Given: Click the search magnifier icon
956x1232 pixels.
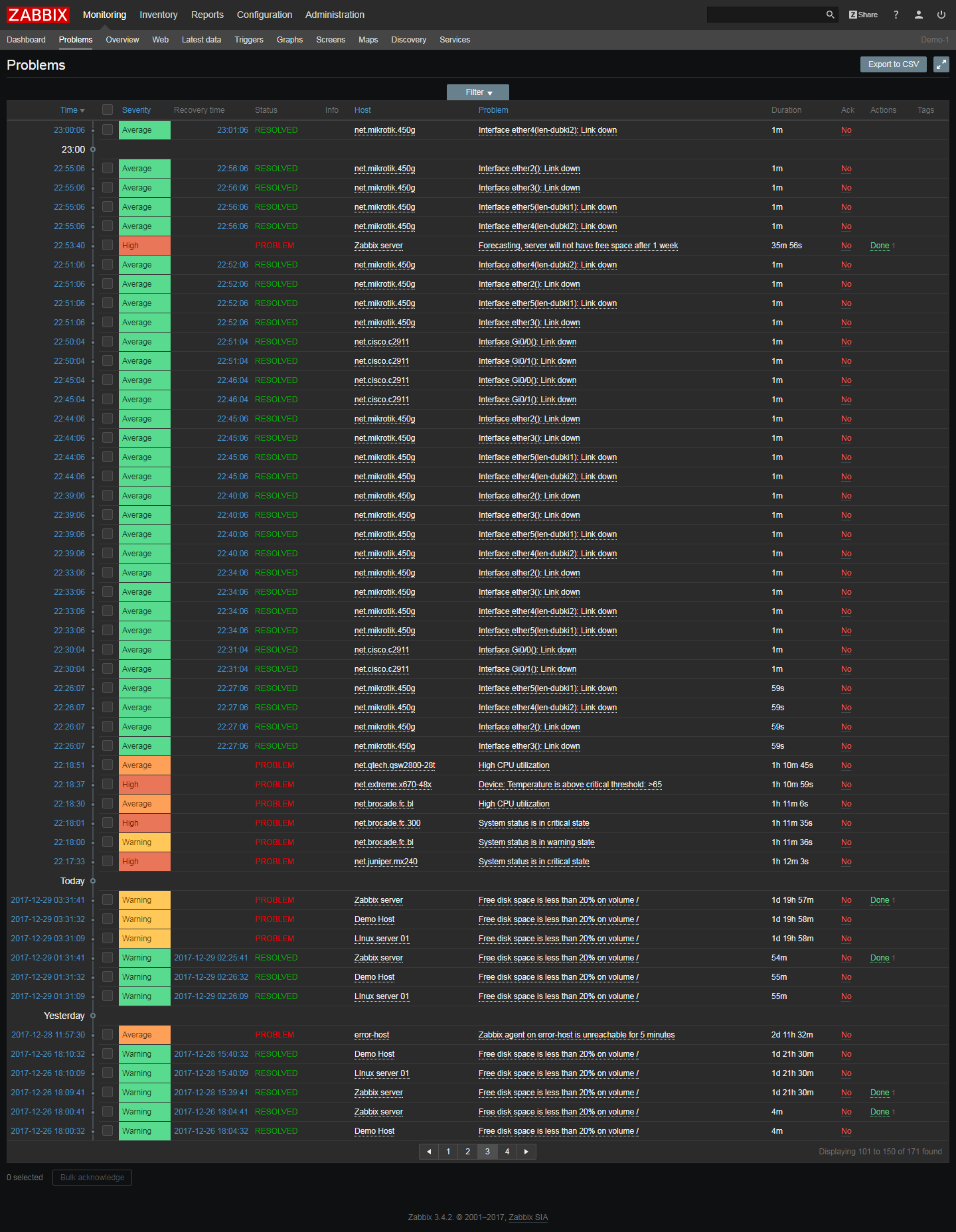Looking at the screenshot, I should 830,15.
